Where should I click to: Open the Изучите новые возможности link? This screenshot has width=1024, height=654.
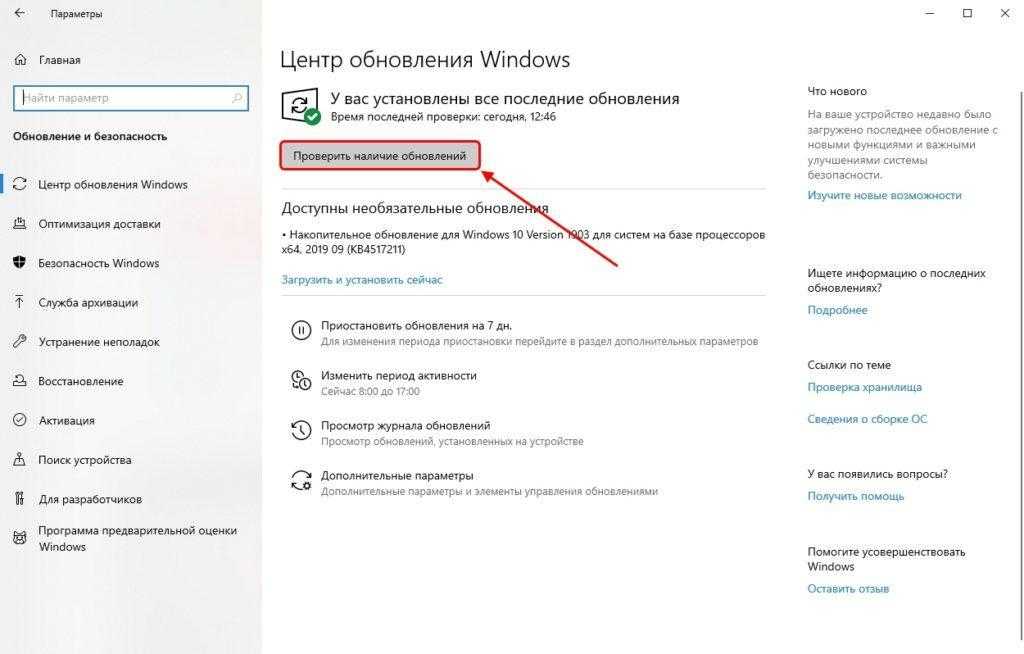coord(884,195)
